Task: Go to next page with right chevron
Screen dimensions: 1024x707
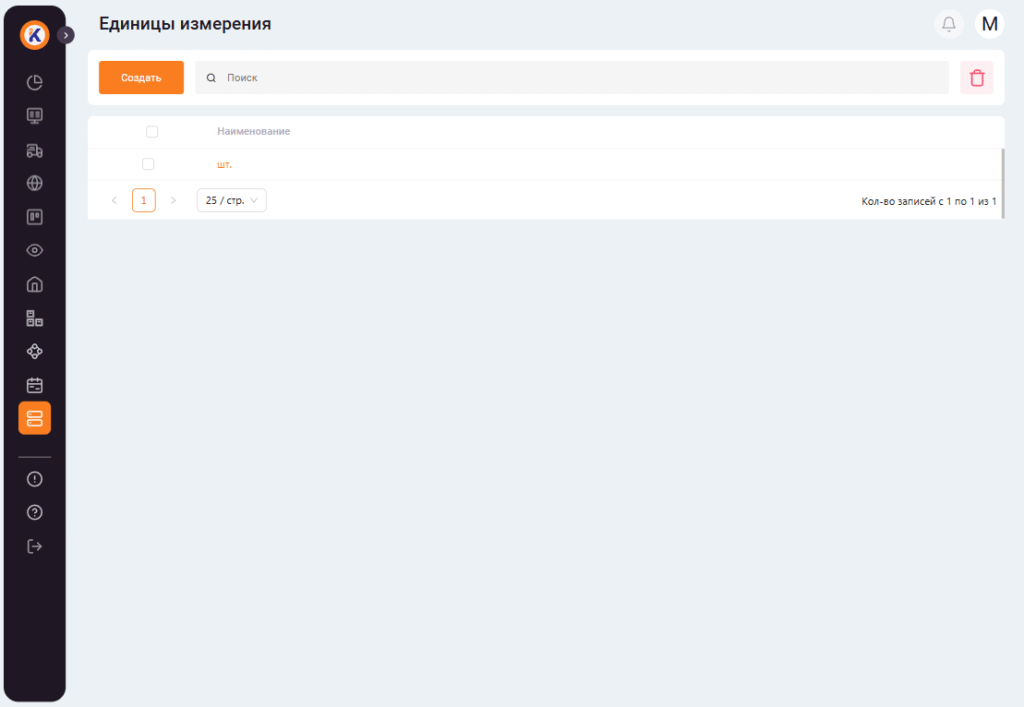Action: pyautogui.click(x=173, y=200)
